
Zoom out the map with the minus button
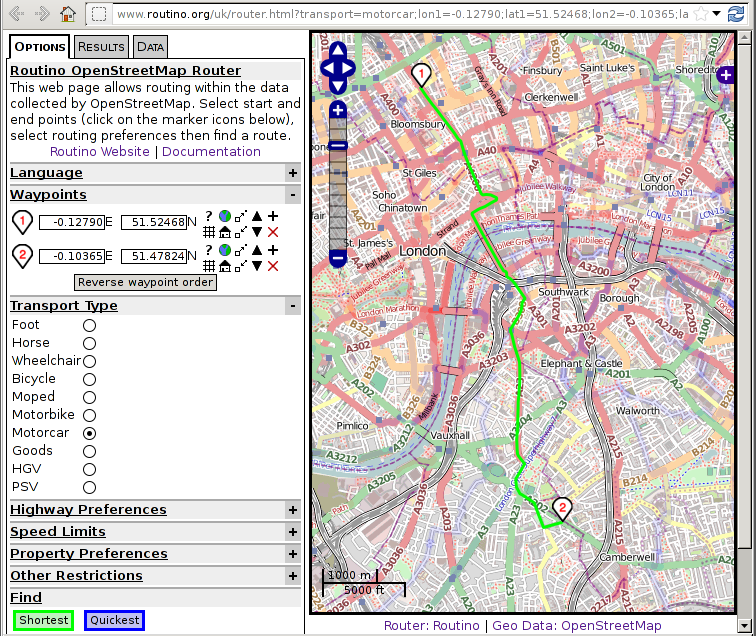click(338, 258)
